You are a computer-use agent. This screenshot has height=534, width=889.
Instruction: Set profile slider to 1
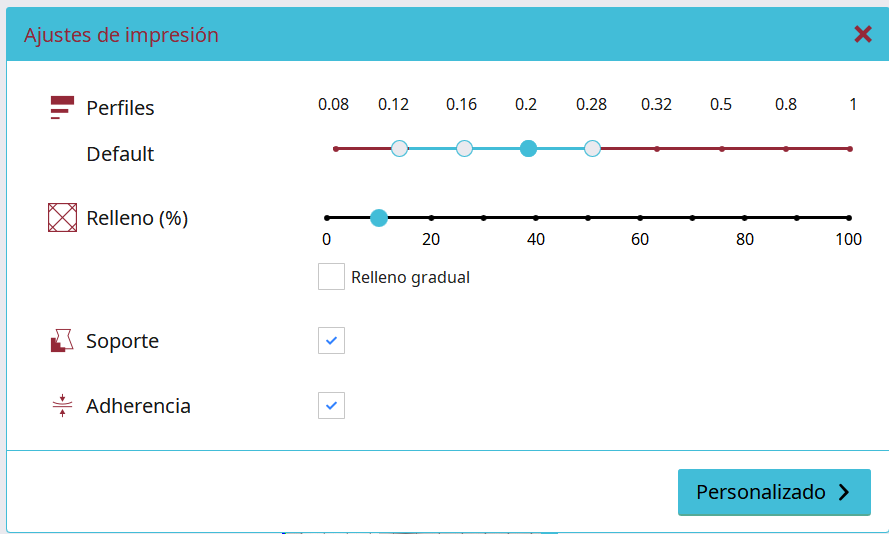850,149
